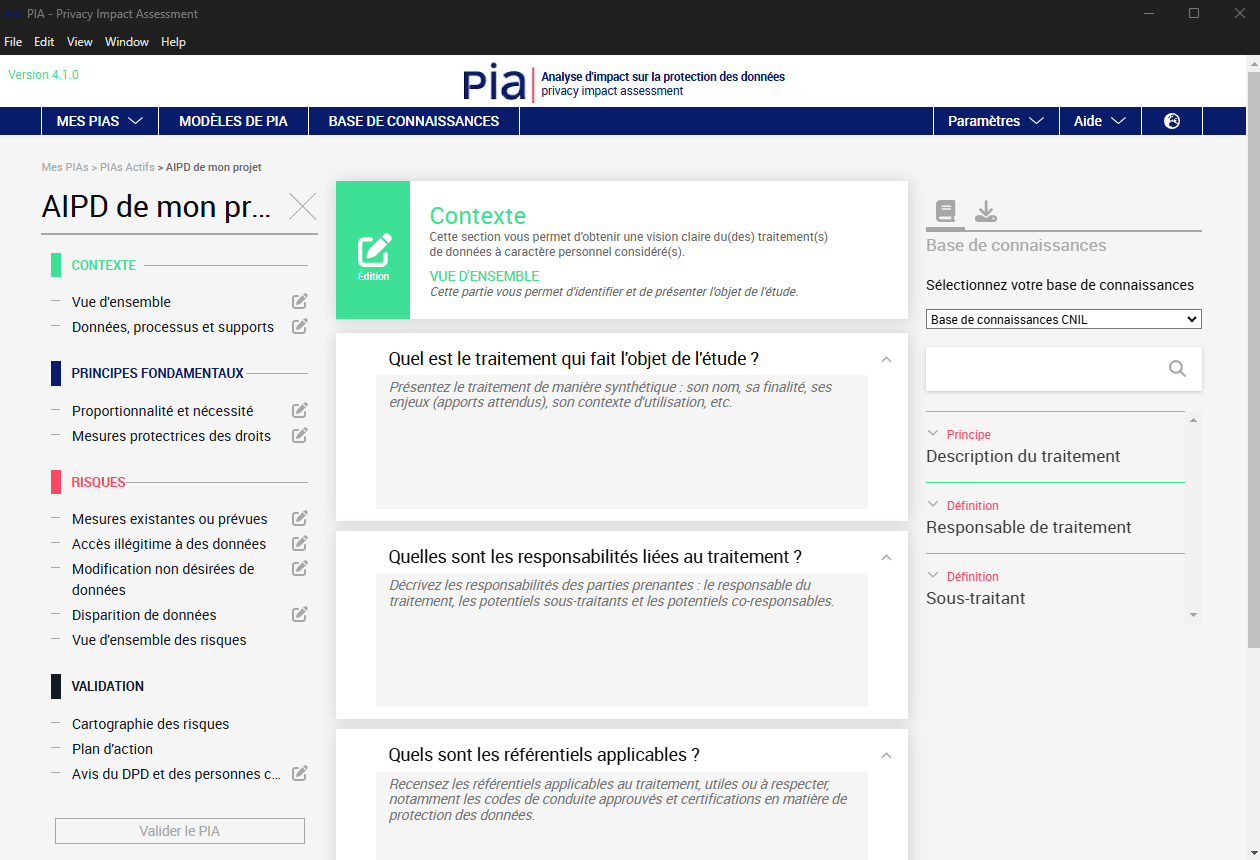The width and height of the screenshot is (1260, 860).
Task: Click the PRINCIPES FONDAMENTAUX section heading
Action: click(x=158, y=373)
